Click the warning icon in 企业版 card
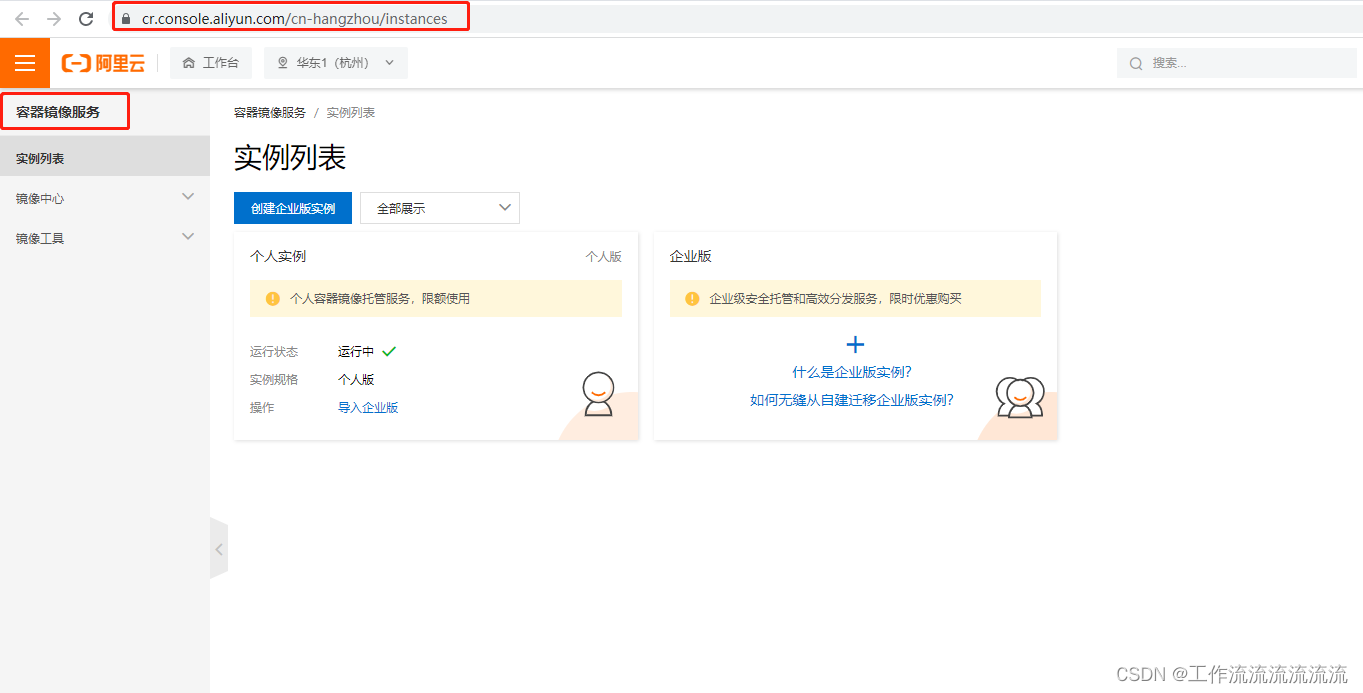The image size is (1363, 693). pyautogui.click(x=692, y=298)
